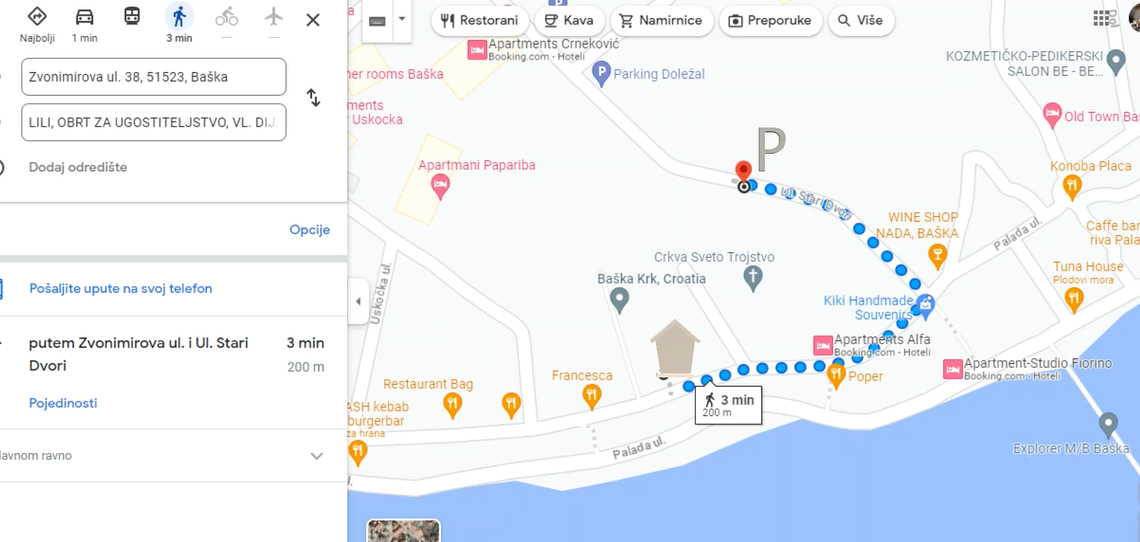This screenshot has height=542, width=1140.
Task: Select the flight travel mode icon
Action: tap(273, 16)
